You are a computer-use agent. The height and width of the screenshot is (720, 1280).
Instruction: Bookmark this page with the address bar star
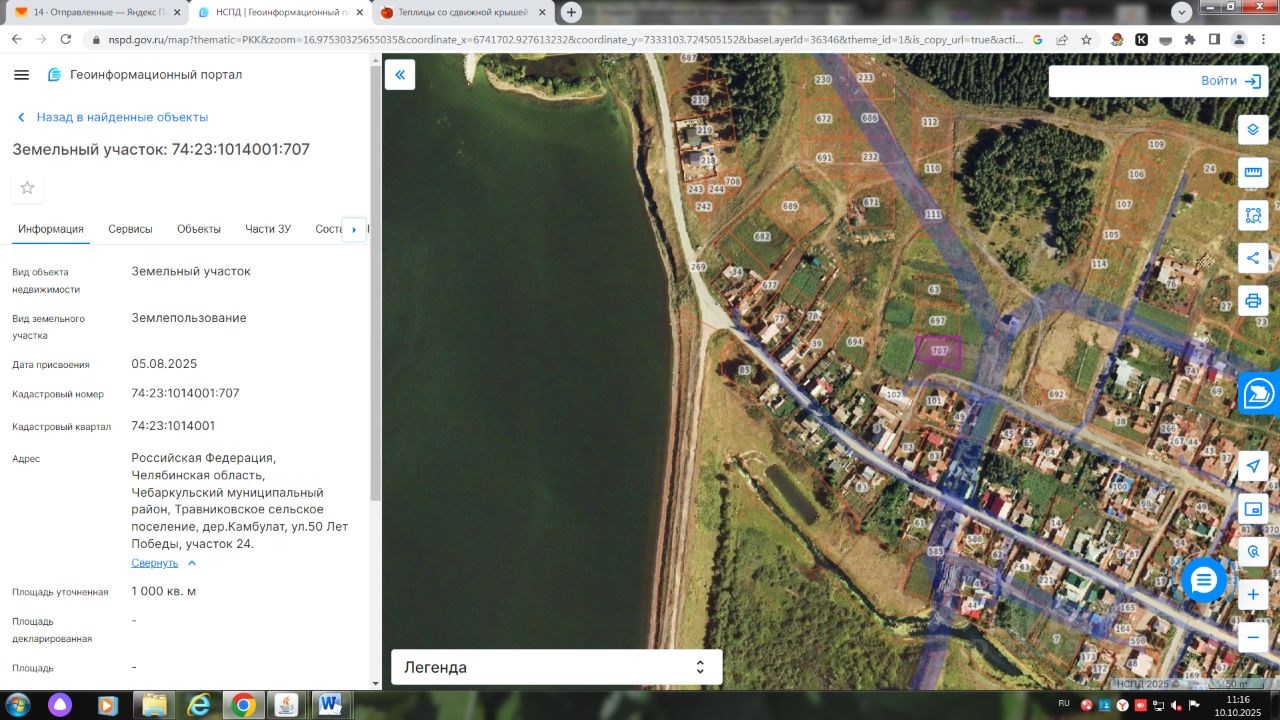(x=1086, y=39)
